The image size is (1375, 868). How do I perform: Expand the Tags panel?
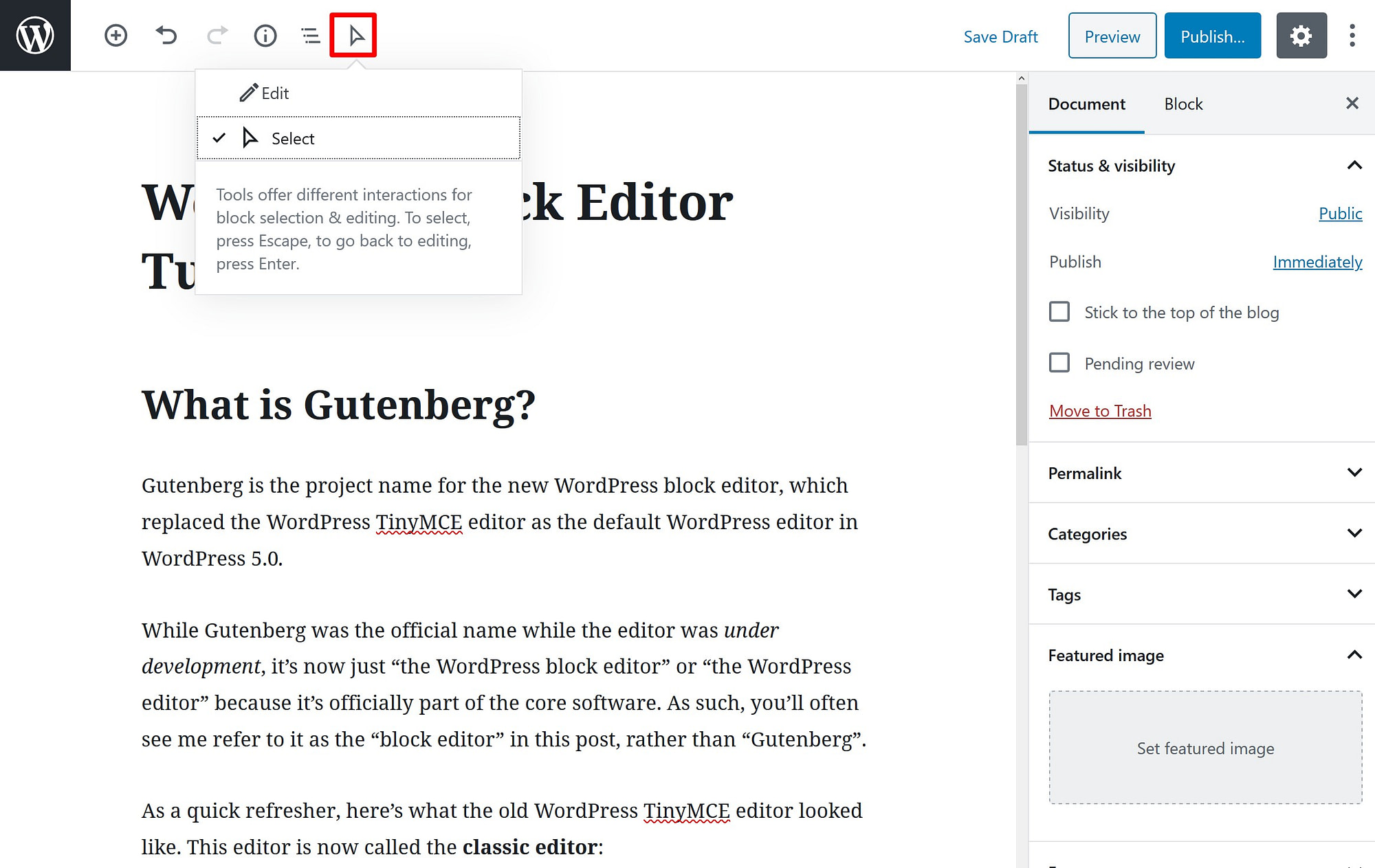click(1202, 594)
